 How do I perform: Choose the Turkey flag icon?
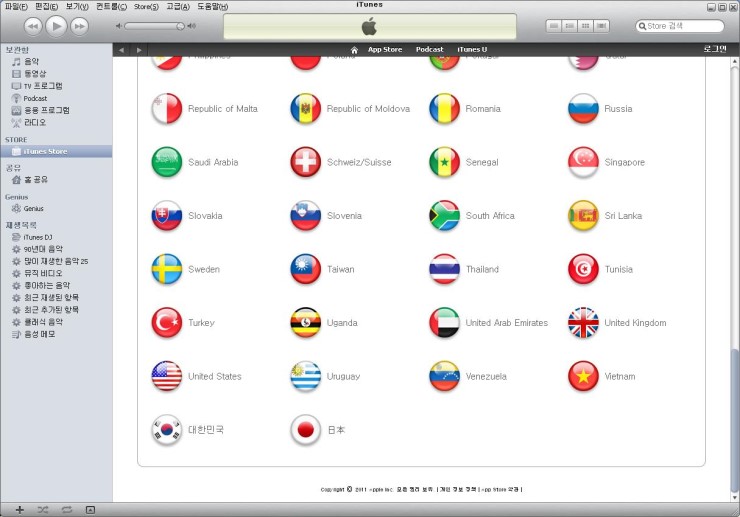(x=167, y=323)
